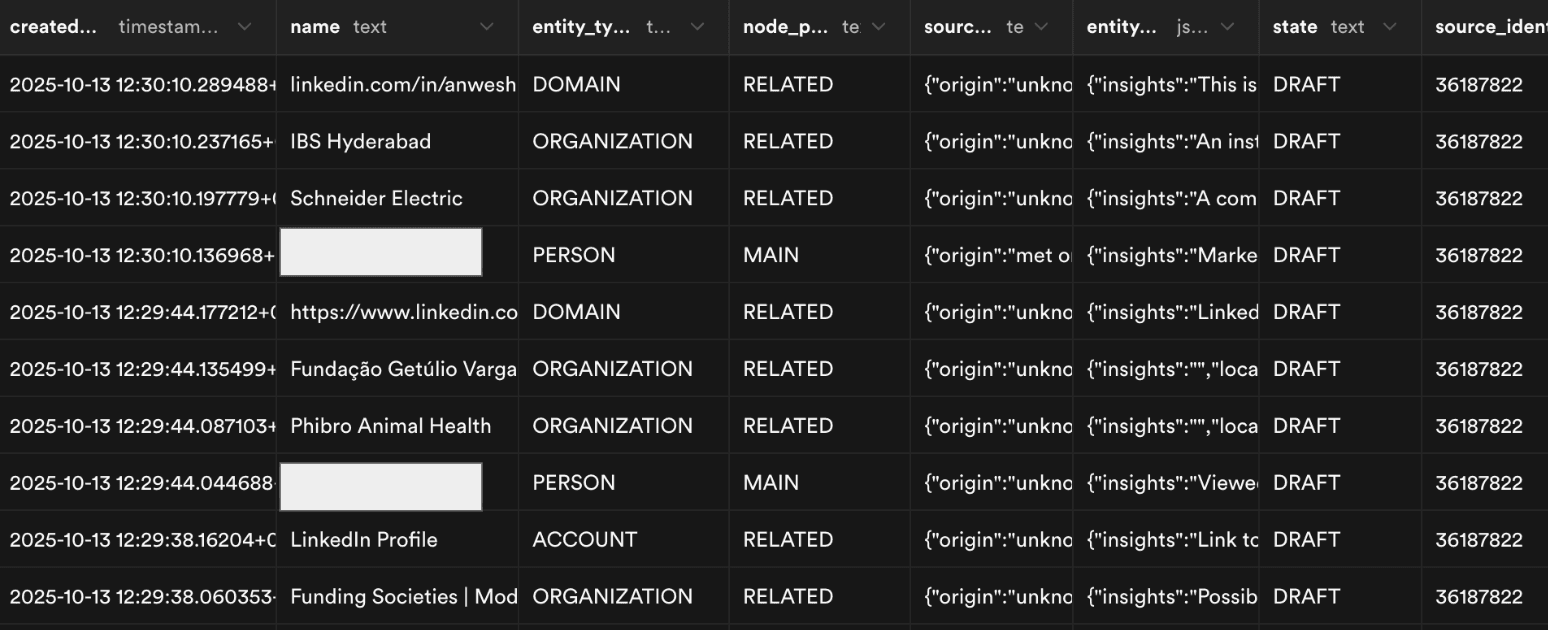Screen dimensions: 1548x630
Task: Click the https://www.linkedin.co link
Action: coord(401,311)
